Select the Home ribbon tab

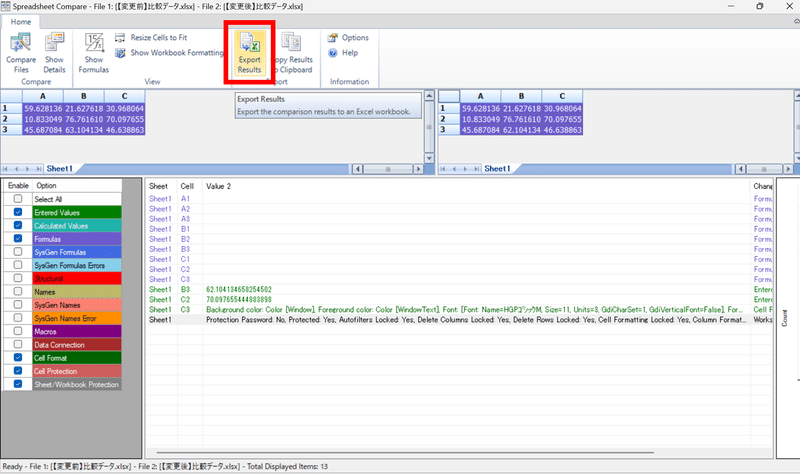pyautogui.click(x=21, y=22)
